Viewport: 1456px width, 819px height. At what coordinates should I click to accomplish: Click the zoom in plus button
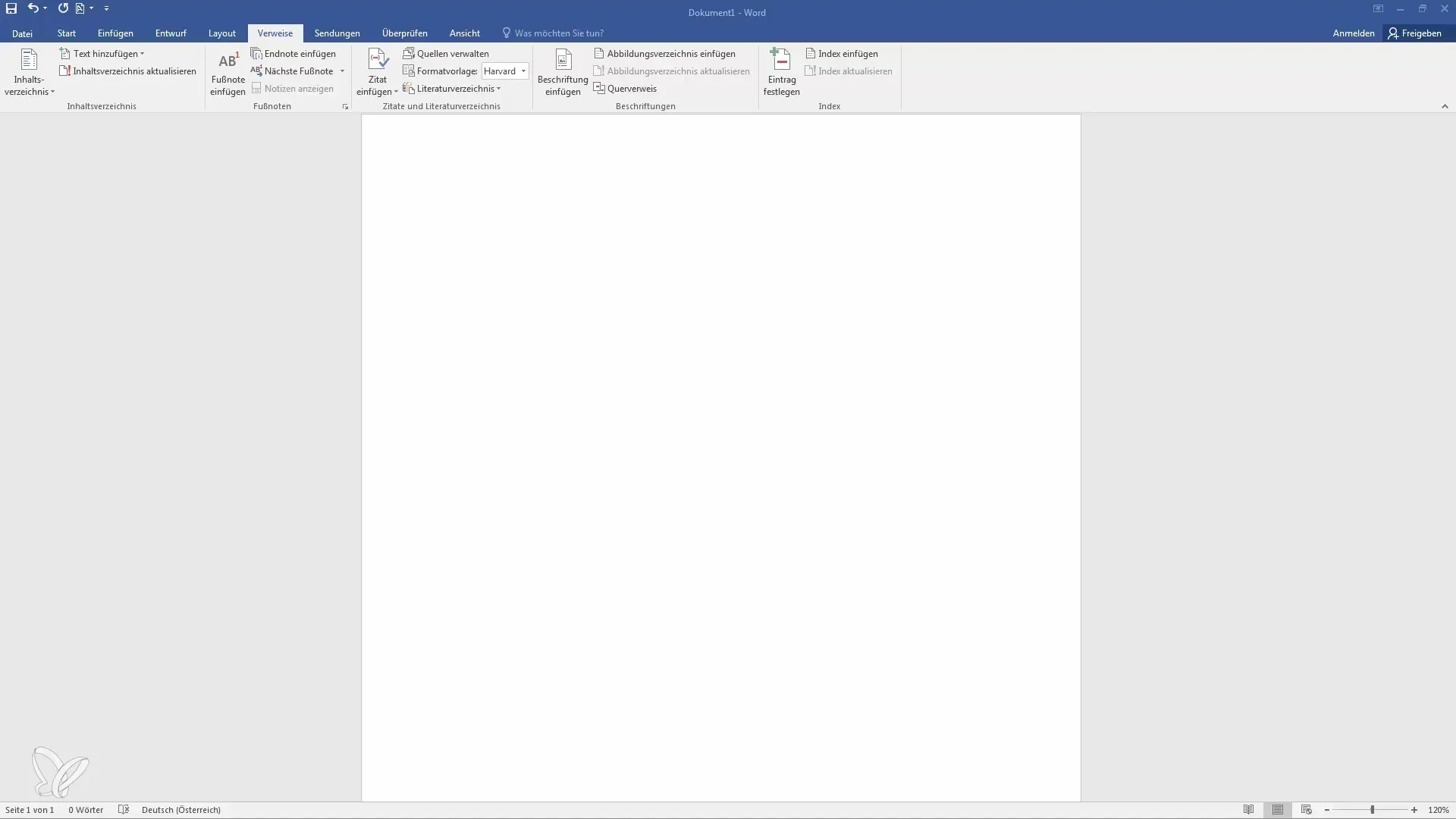[1414, 810]
